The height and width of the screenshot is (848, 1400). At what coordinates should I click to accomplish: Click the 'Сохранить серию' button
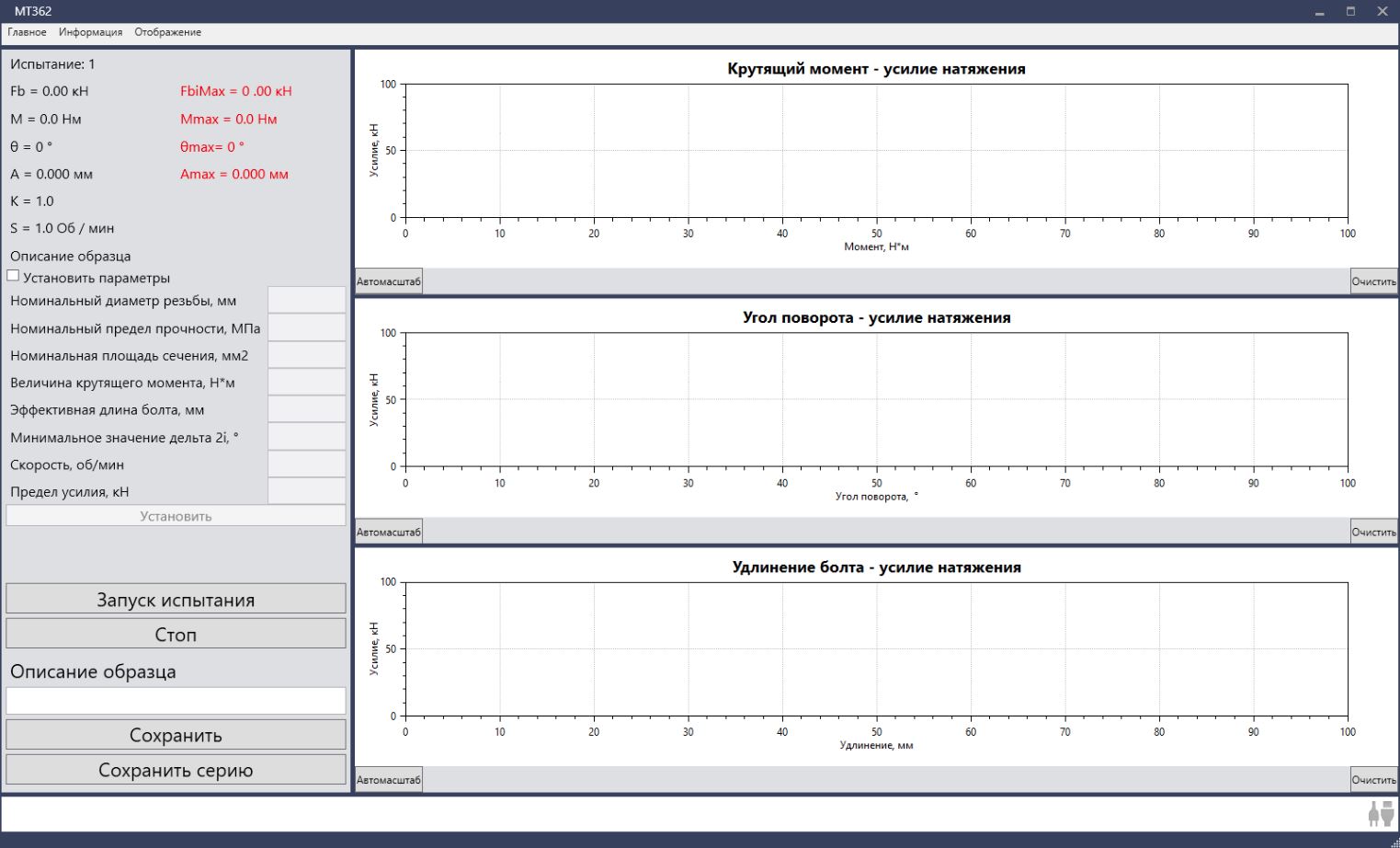coord(176,769)
